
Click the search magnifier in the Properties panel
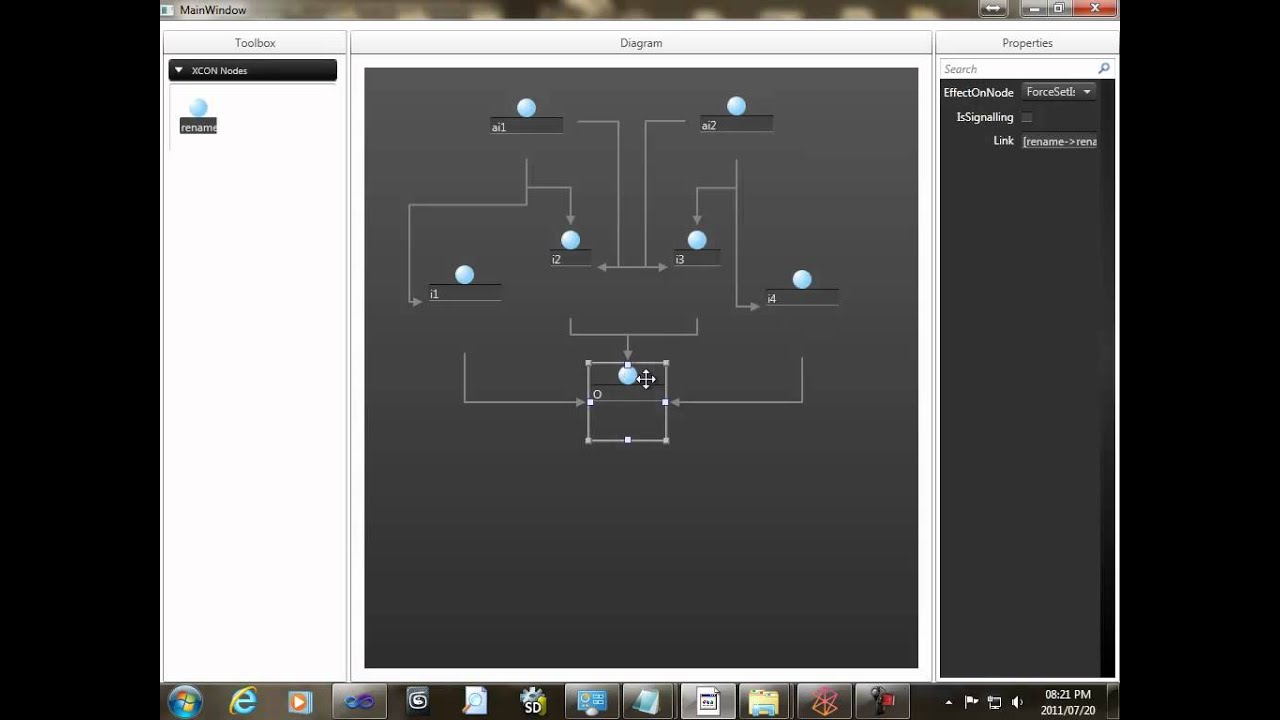pos(1103,68)
